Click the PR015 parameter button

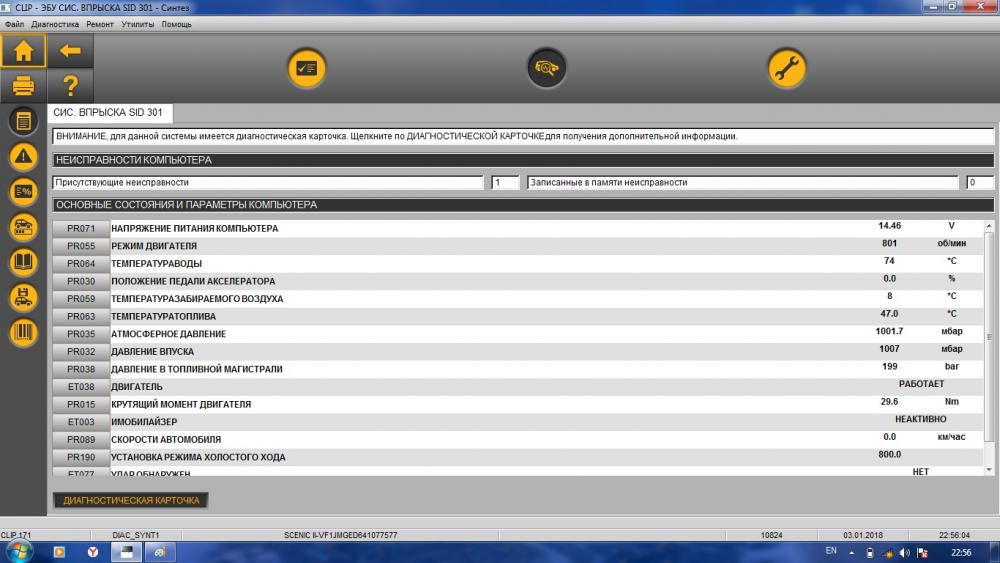click(x=81, y=404)
